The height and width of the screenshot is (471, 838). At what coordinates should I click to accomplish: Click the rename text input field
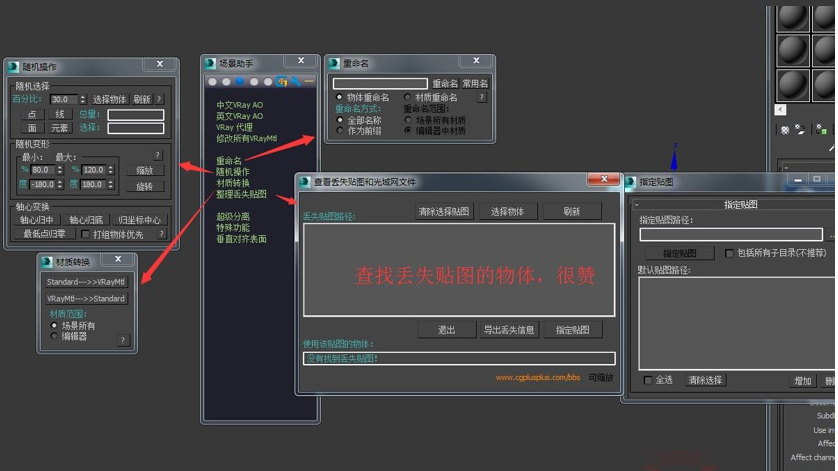(x=380, y=84)
